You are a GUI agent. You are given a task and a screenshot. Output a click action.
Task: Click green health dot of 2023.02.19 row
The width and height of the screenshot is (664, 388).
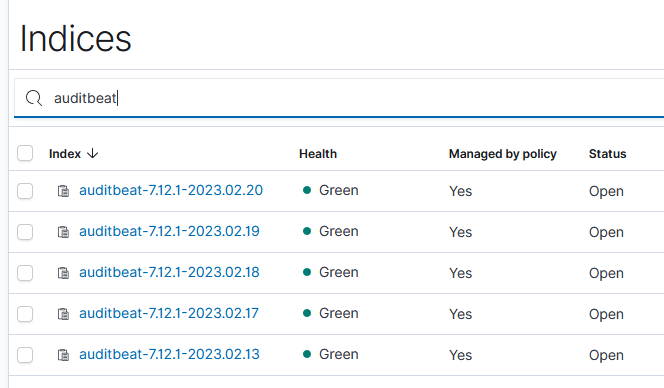[x=307, y=231]
